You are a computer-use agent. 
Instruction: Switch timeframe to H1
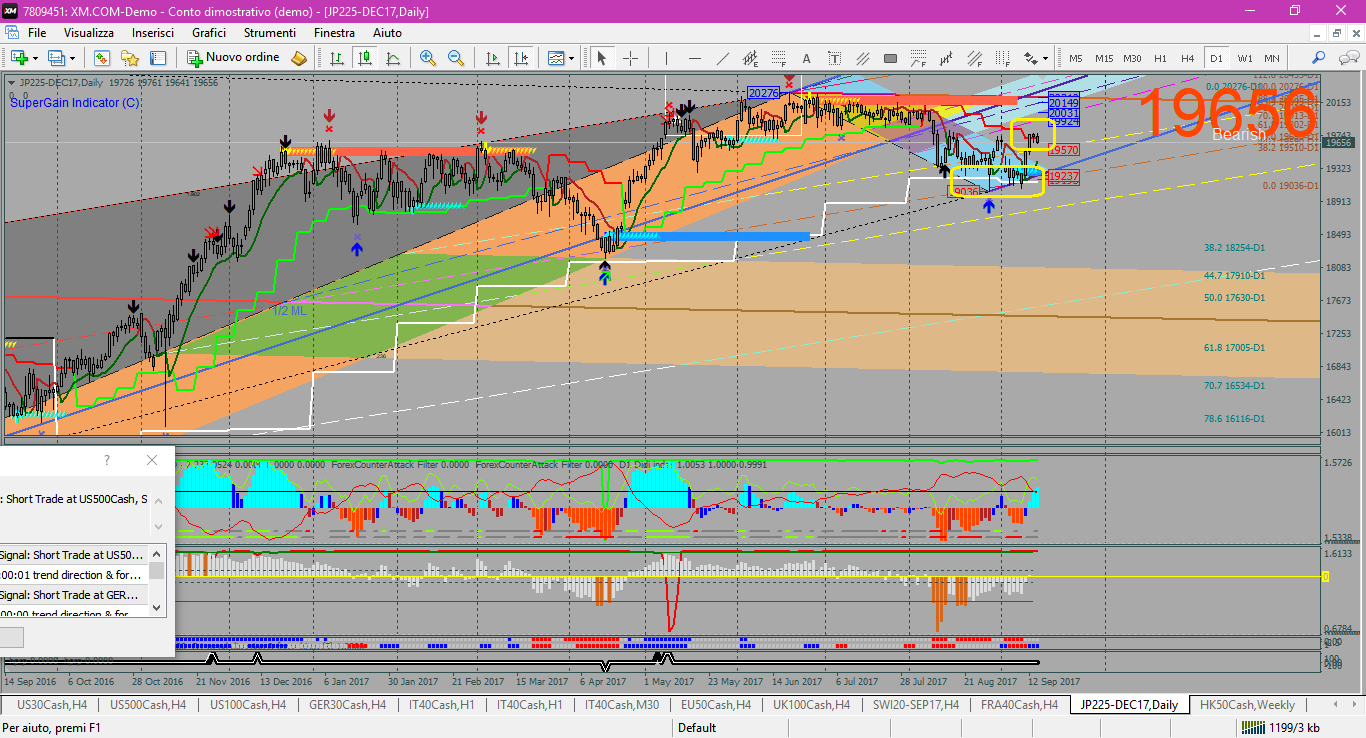tap(1160, 58)
